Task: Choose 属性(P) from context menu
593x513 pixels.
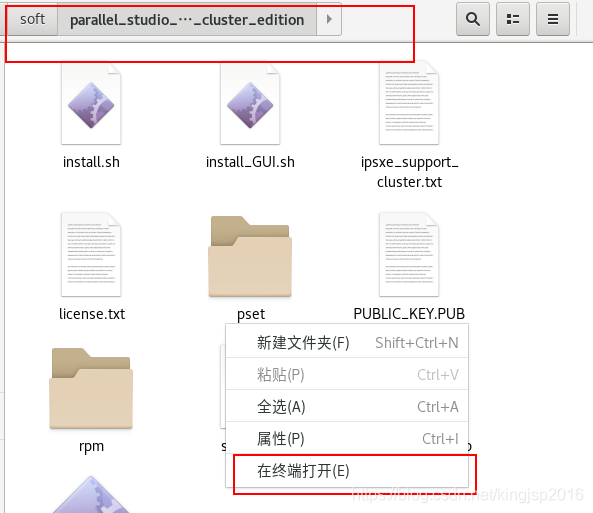Action: 347,439
